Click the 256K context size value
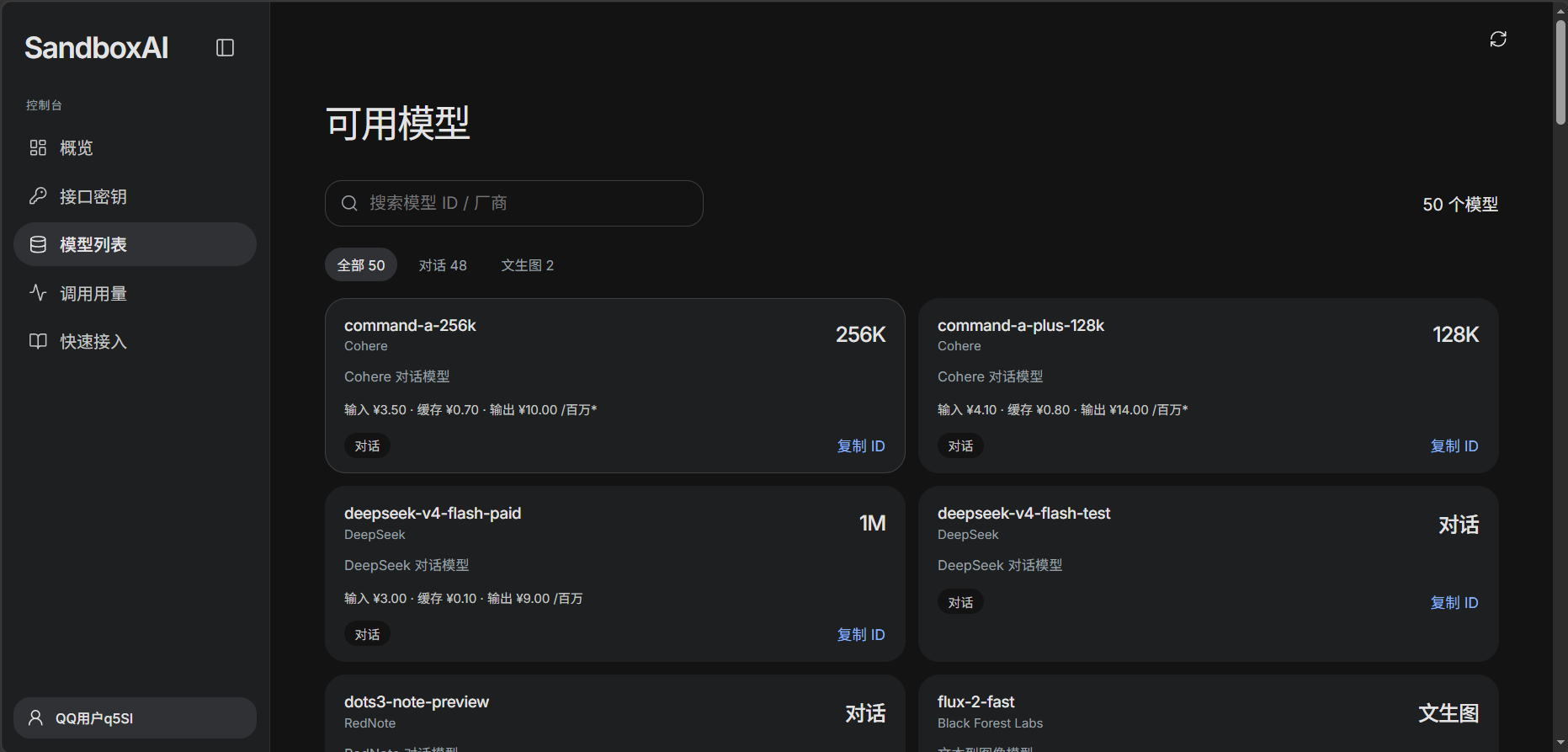 pos(861,334)
